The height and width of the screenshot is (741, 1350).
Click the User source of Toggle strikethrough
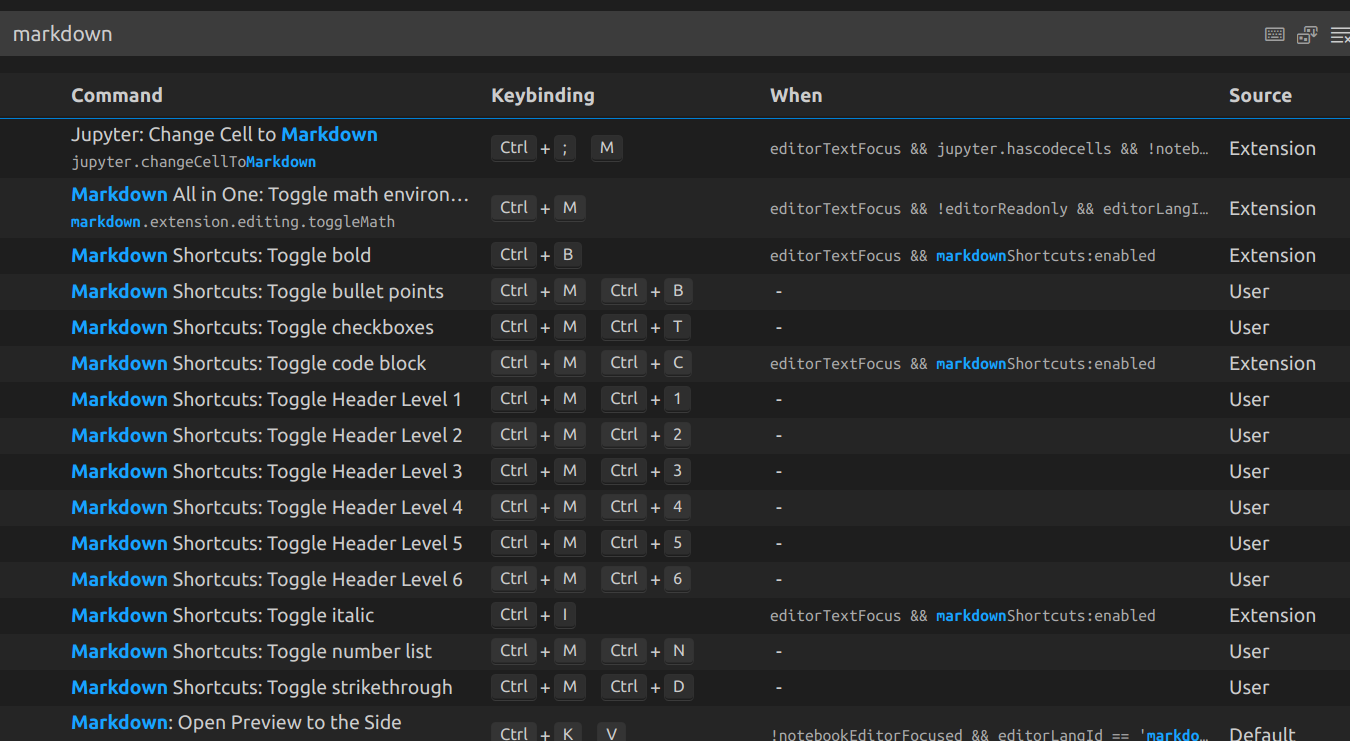1249,688
